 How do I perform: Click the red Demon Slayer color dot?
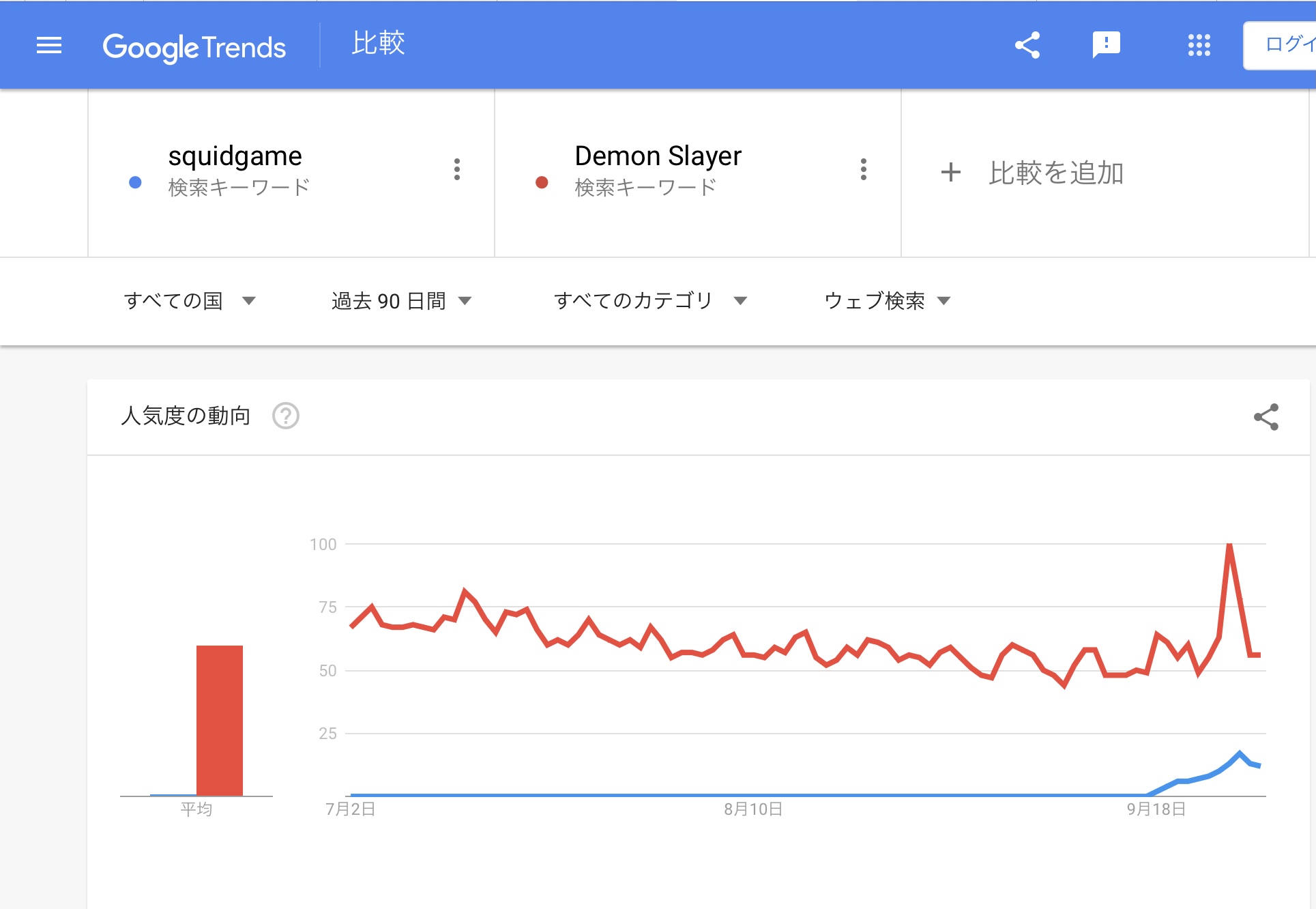pos(542,182)
